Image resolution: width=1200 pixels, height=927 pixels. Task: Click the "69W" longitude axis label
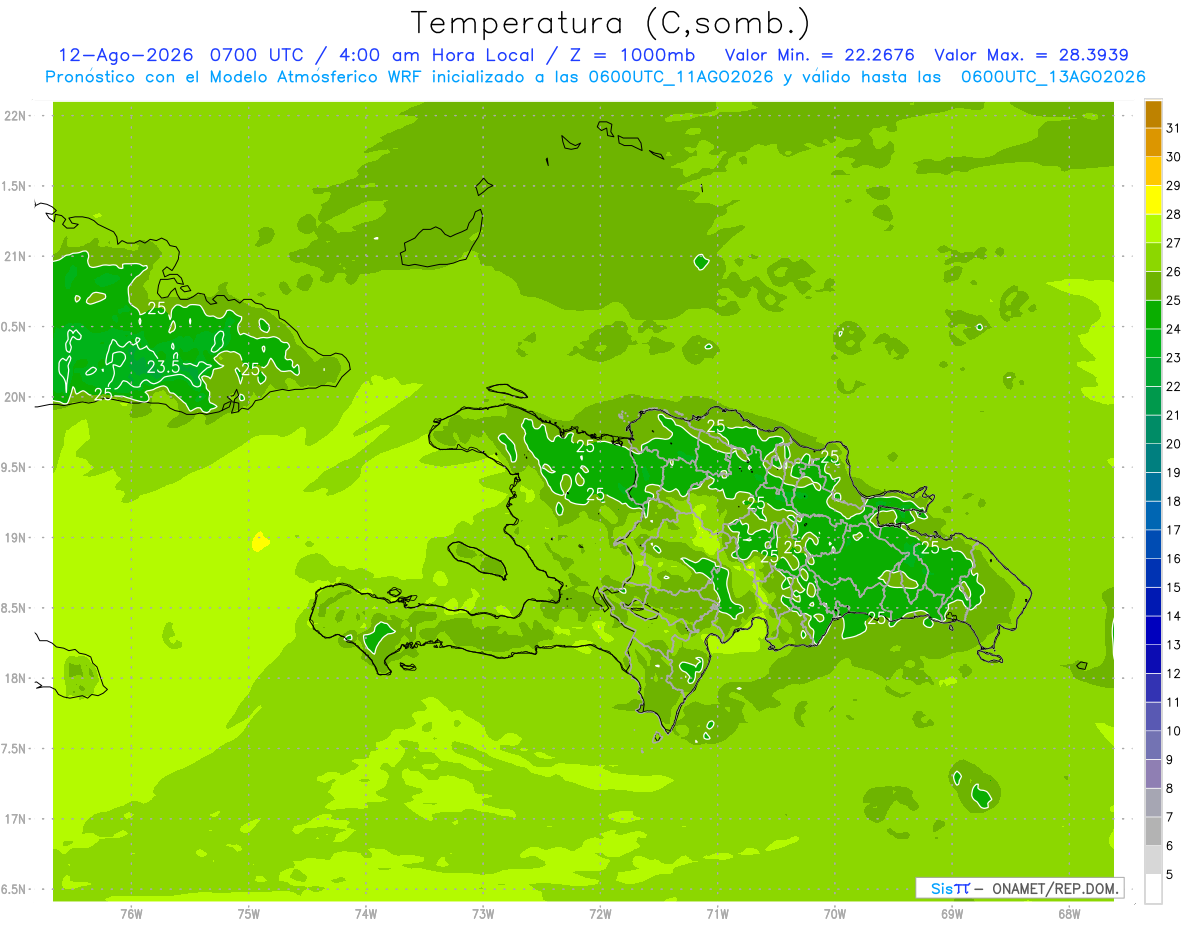952,913
